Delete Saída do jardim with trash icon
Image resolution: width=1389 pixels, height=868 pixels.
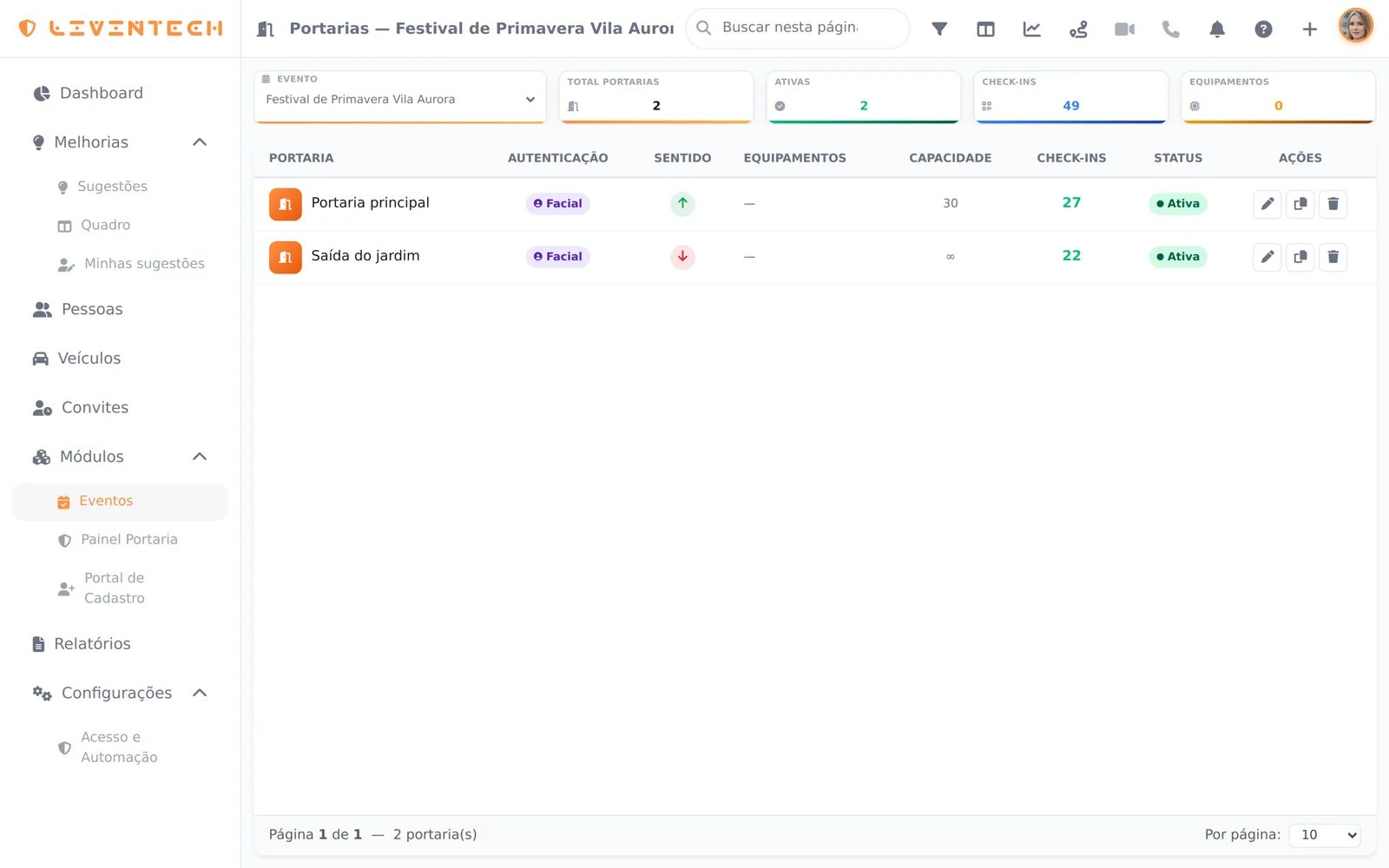point(1333,257)
